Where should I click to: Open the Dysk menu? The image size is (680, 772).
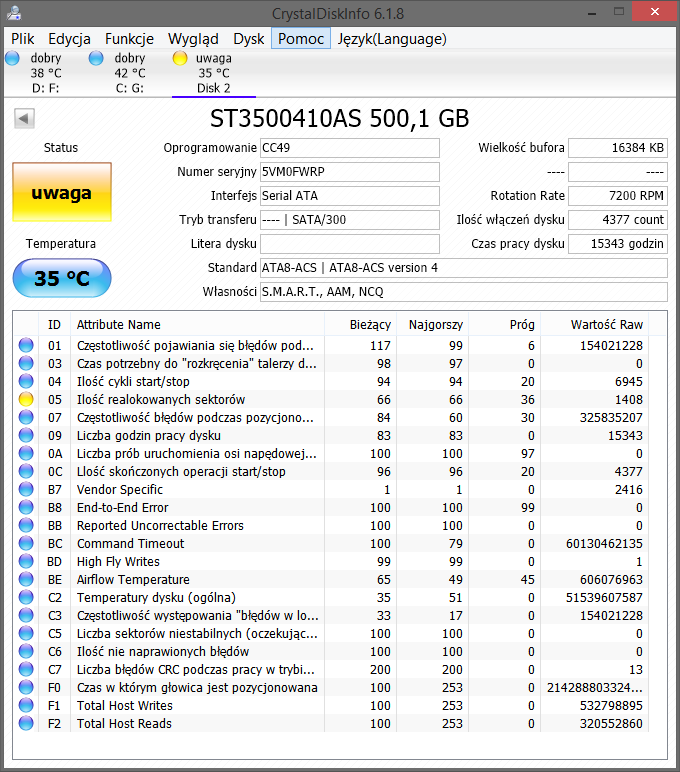click(x=249, y=38)
